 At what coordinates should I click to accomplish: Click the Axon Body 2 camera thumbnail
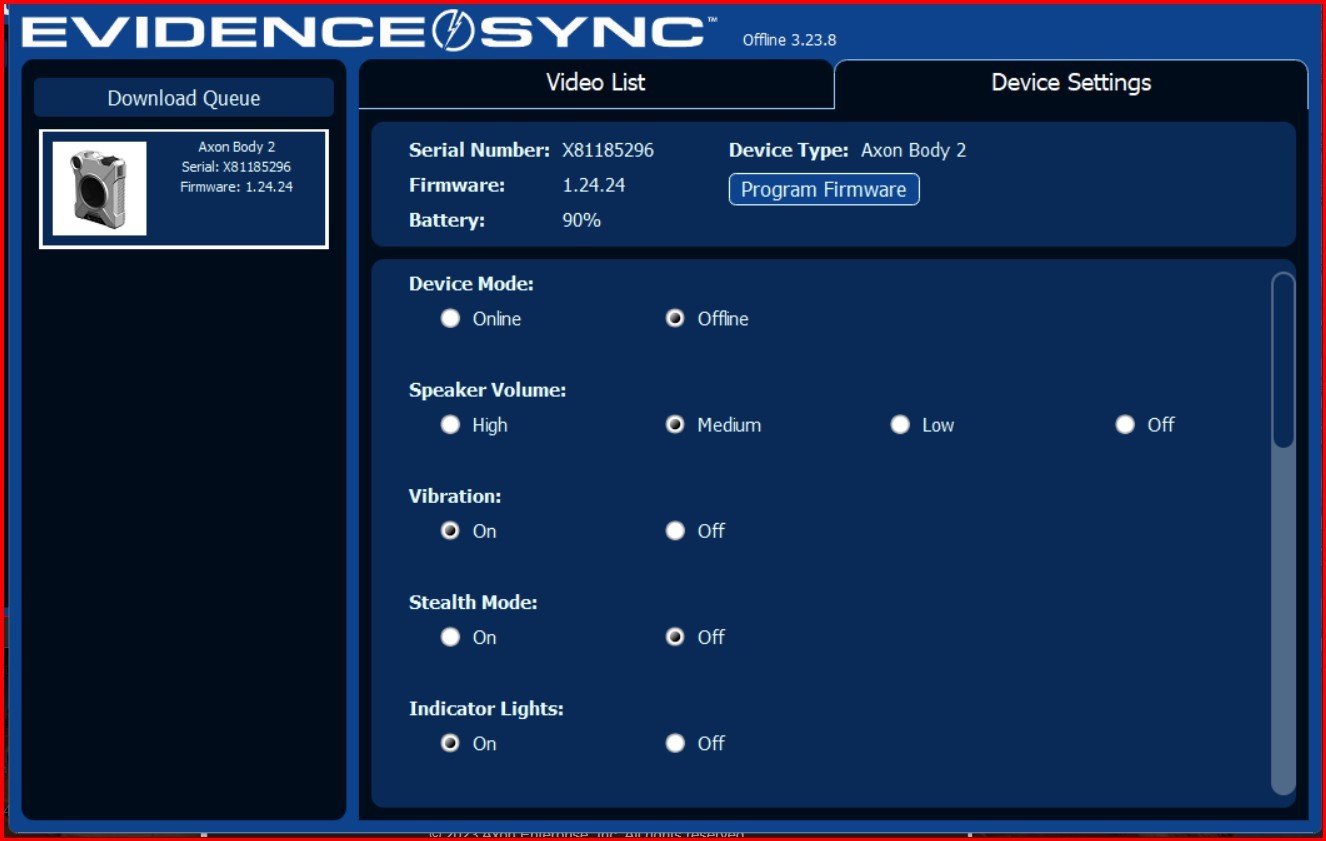[x=99, y=188]
